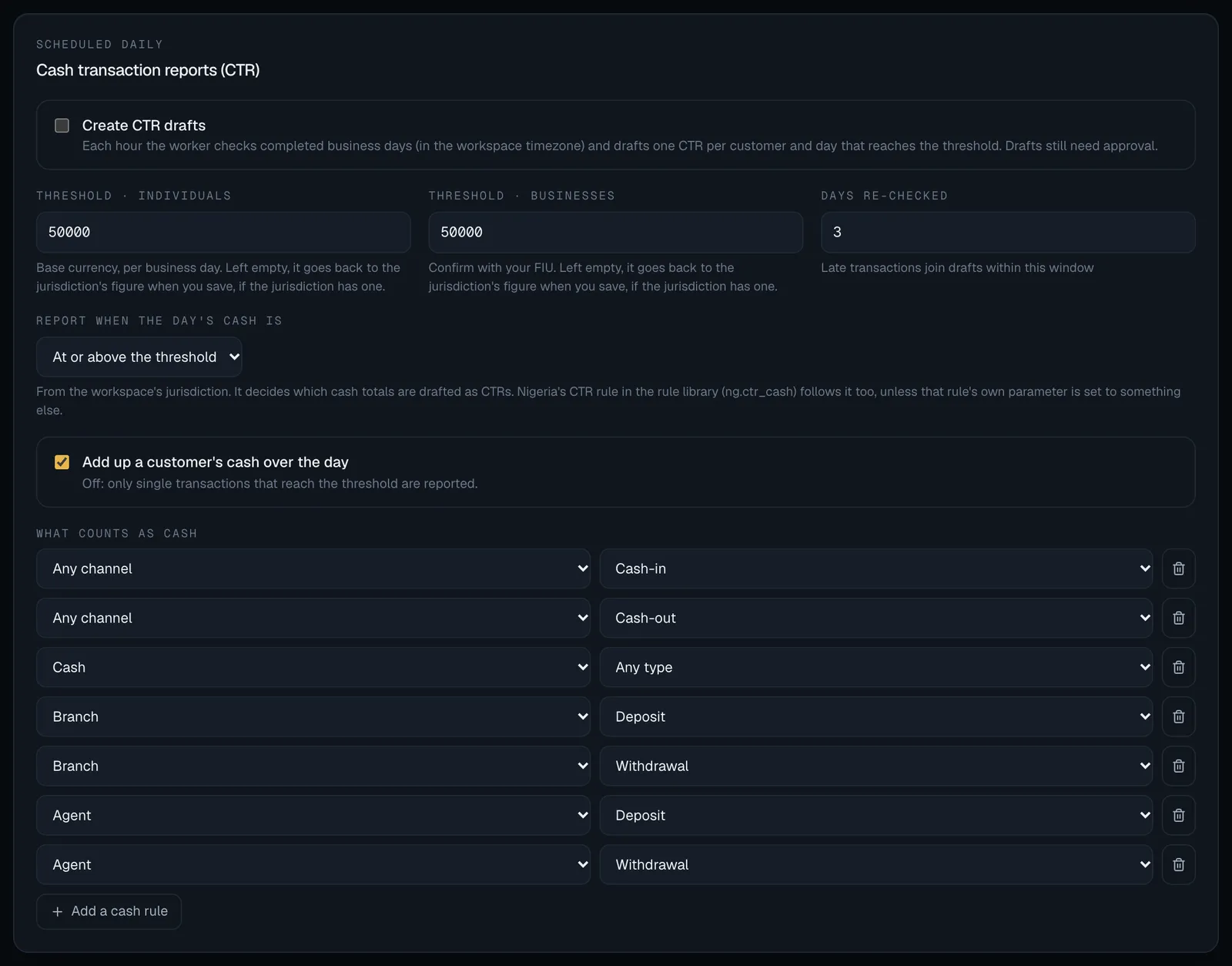
Task: Open type dropdown for the Agent Deposit rule
Action: coord(876,815)
